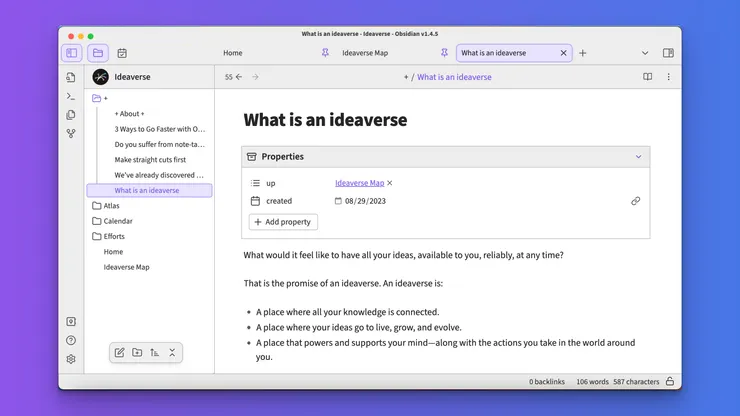The image size is (740, 416).
Task: Open the file explorer tab icon
Action: pyautogui.click(x=98, y=53)
